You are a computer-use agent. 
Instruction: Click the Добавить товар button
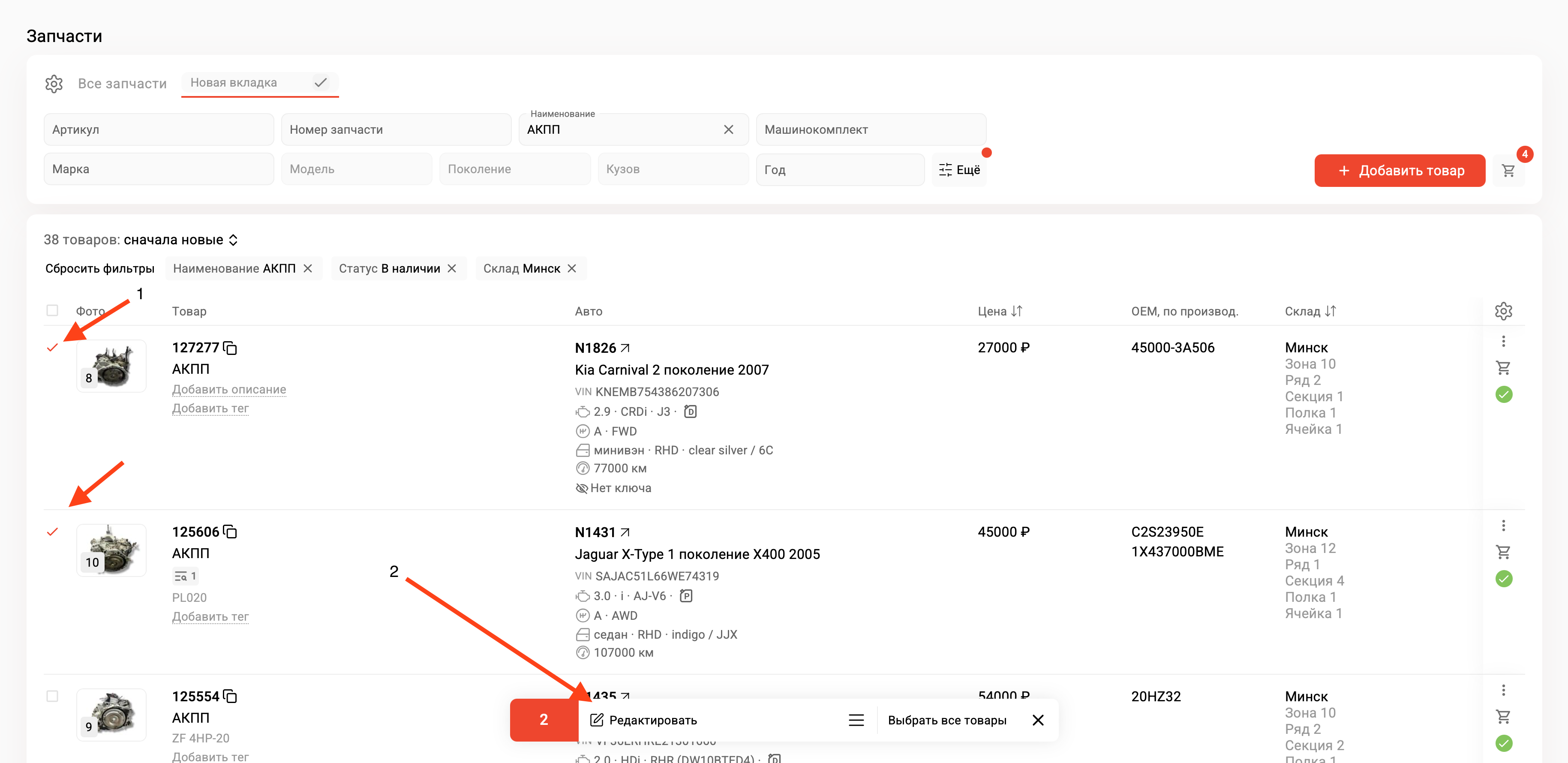[x=1400, y=171]
